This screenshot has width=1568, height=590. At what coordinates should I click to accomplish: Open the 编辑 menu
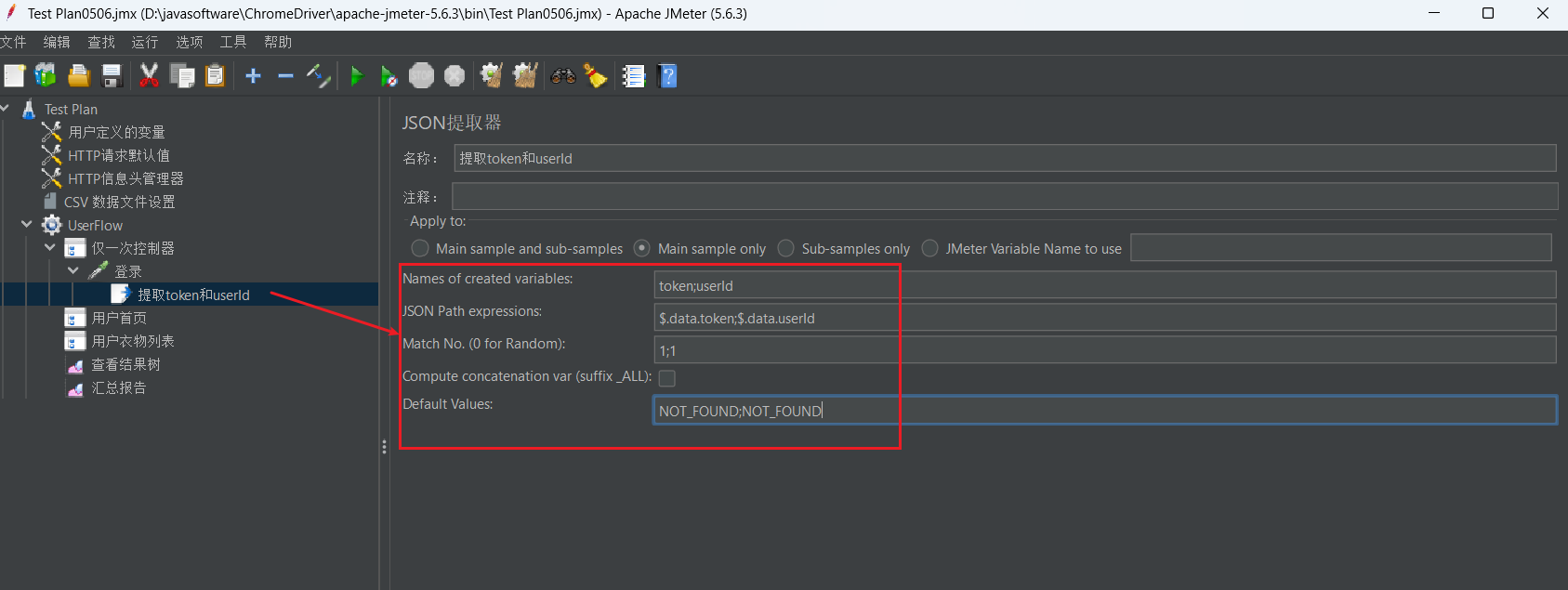(x=57, y=43)
